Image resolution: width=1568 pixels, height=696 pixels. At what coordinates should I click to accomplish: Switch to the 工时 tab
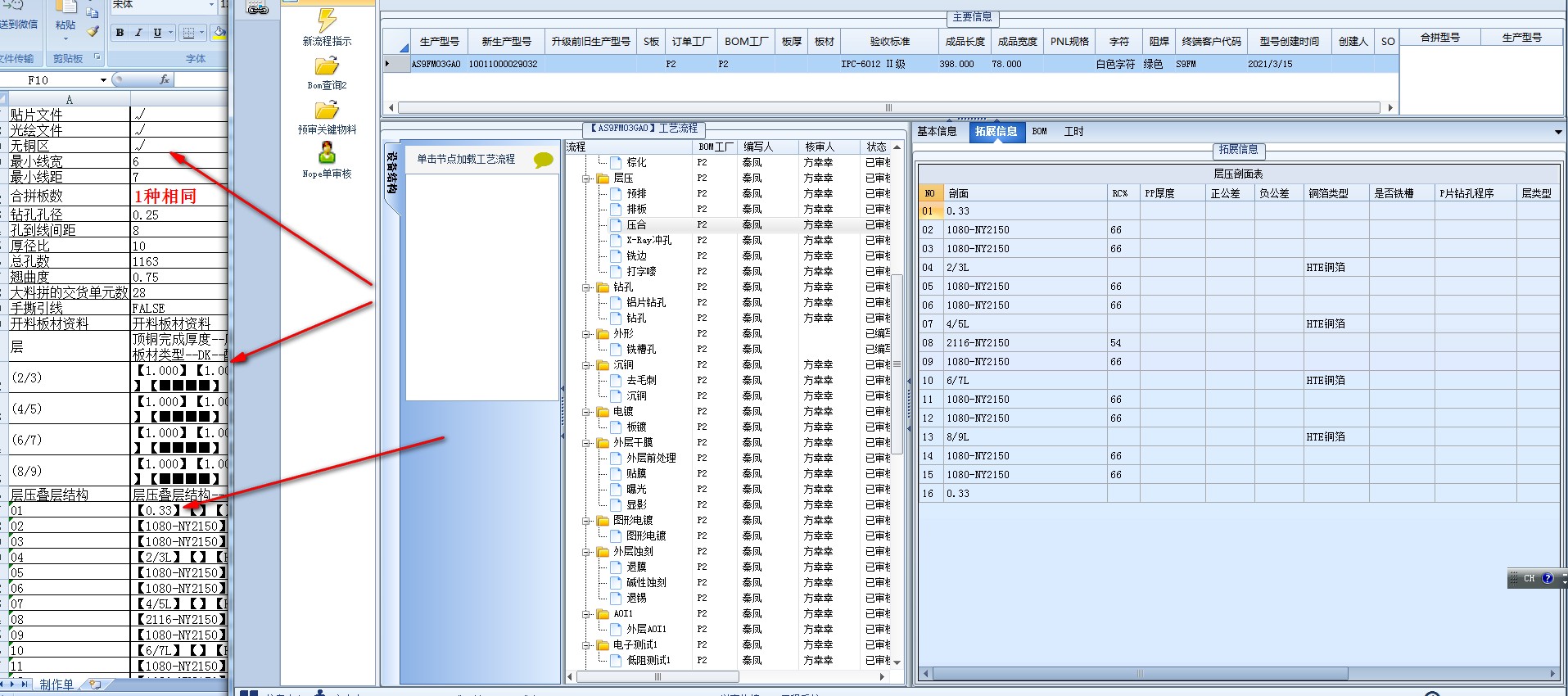click(1073, 131)
